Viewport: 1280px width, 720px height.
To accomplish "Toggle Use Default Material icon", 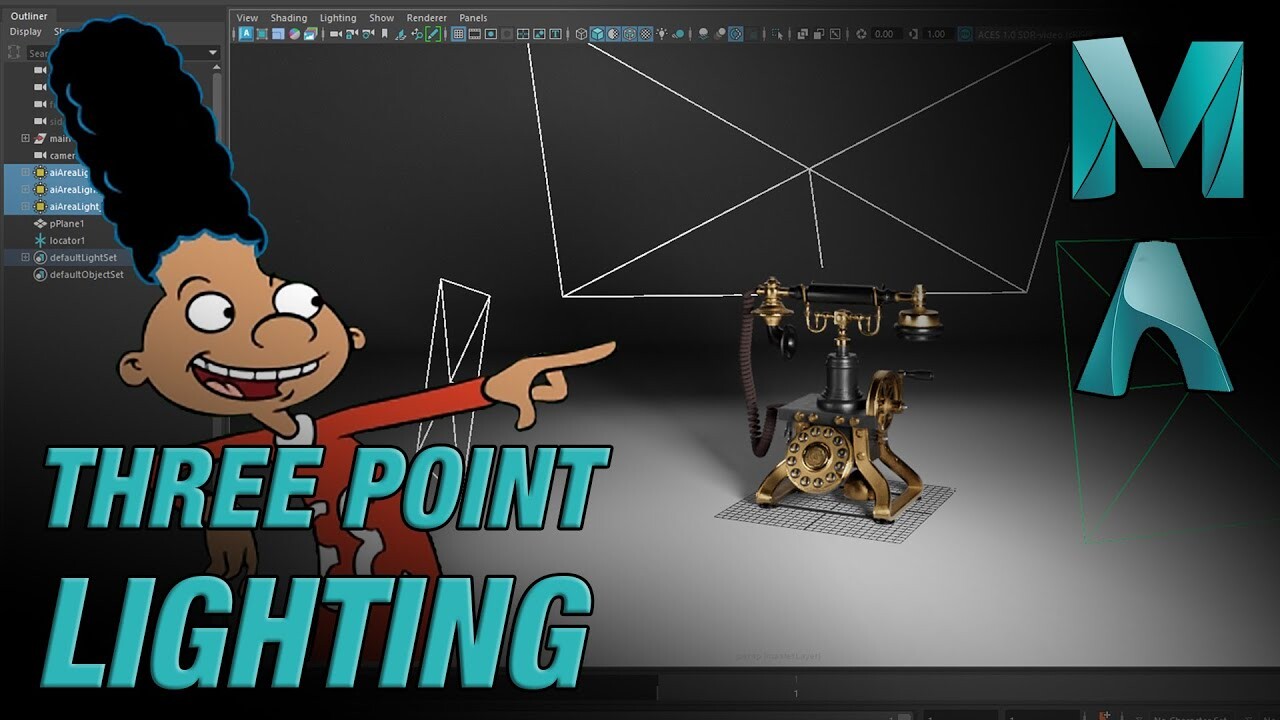I will click(x=614, y=34).
